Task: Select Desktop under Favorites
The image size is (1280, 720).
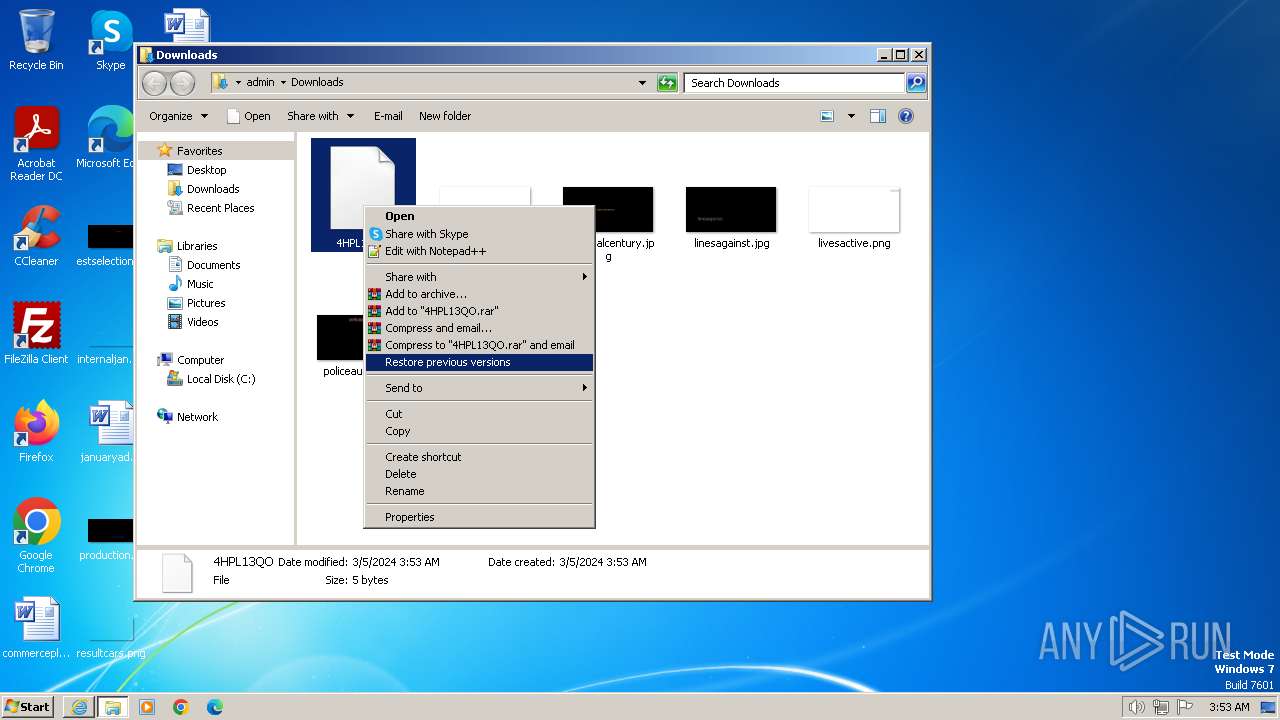Action: [206, 170]
